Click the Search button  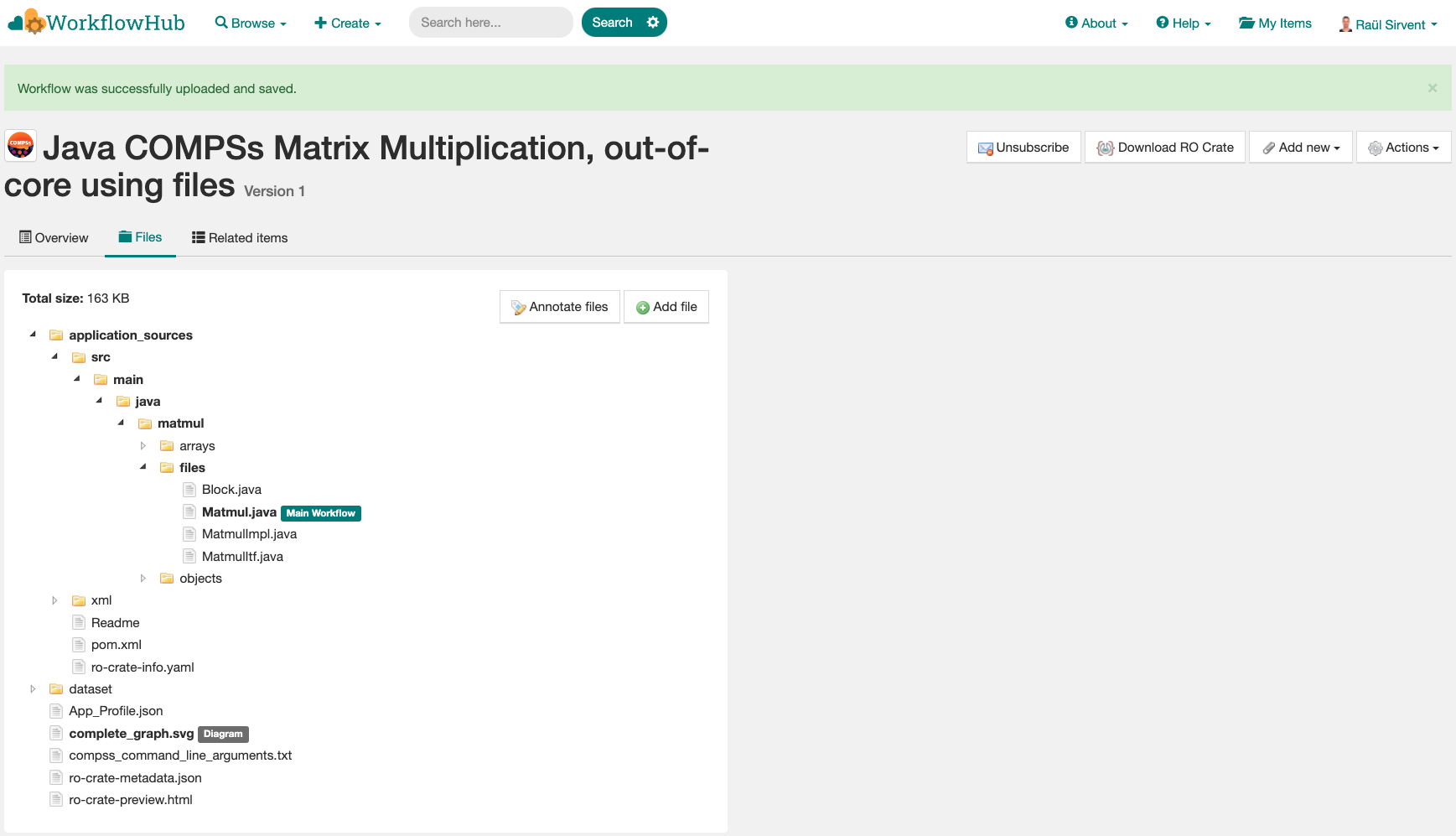click(612, 23)
